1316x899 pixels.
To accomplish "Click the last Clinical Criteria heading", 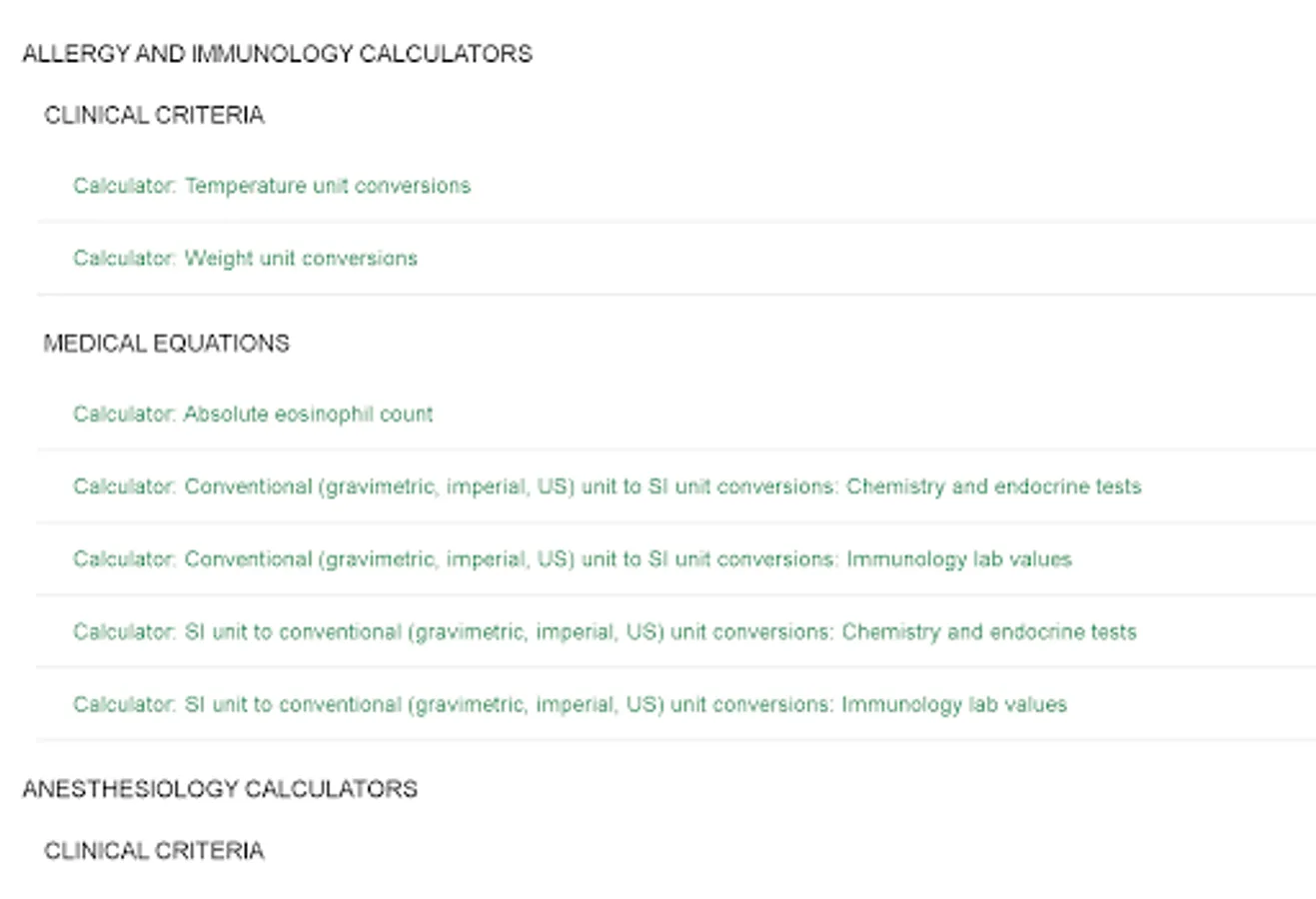I will pyautogui.click(x=154, y=851).
